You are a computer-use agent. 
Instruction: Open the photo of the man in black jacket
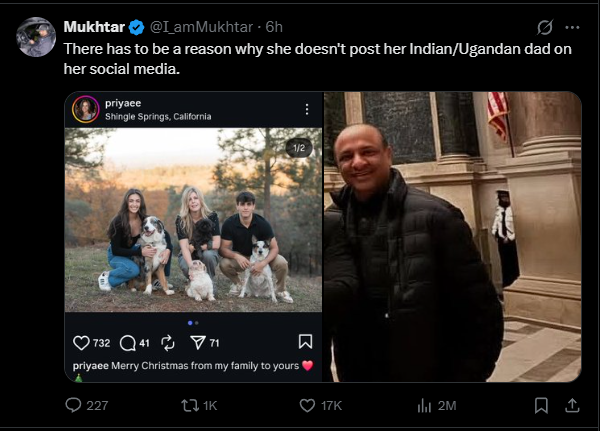click(x=452, y=237)
